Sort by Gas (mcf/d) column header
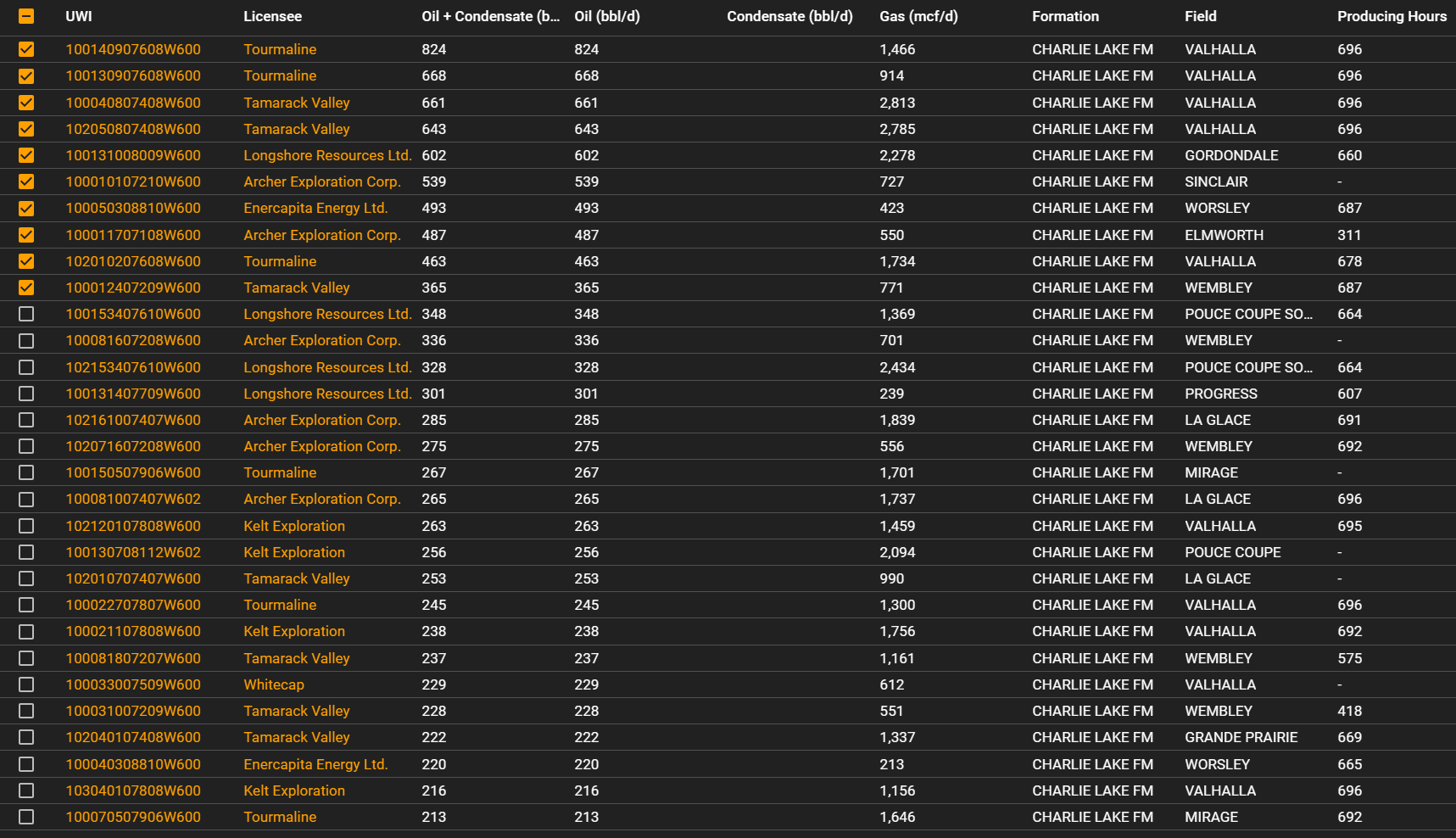 (x=918, y=16)
